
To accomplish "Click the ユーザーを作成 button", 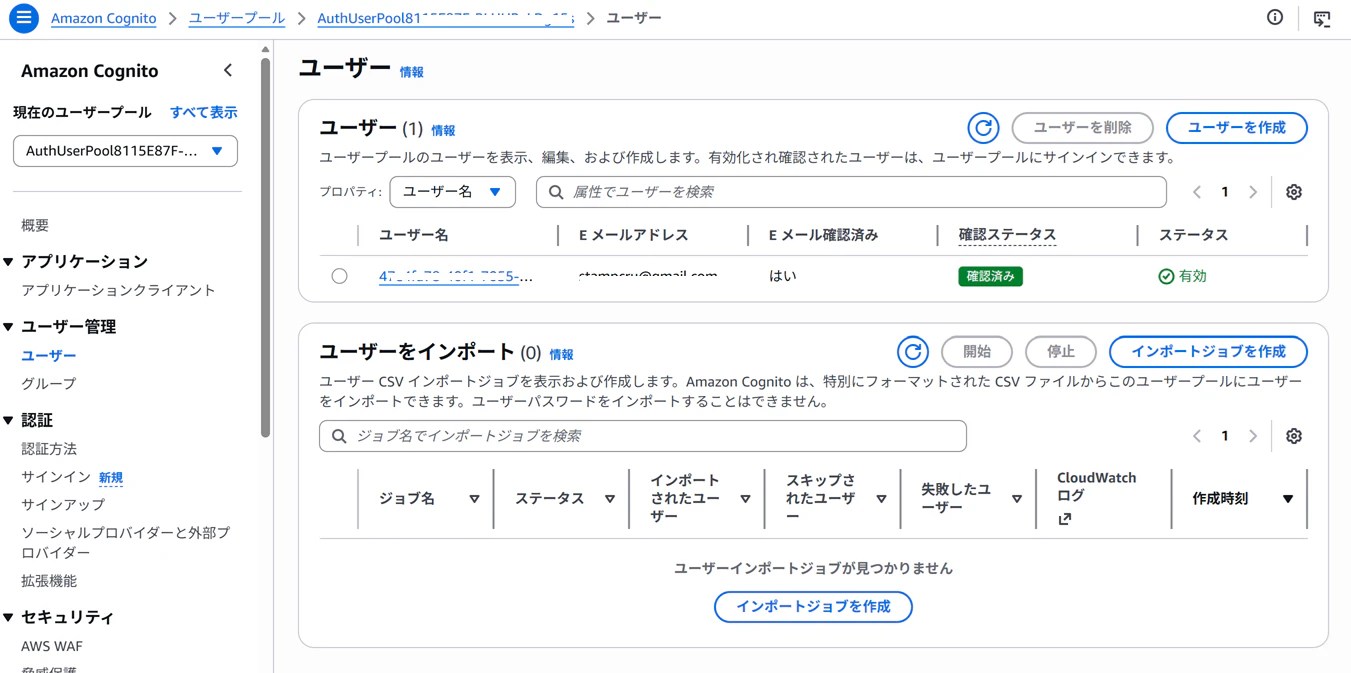I will [x=1236, y=128].
